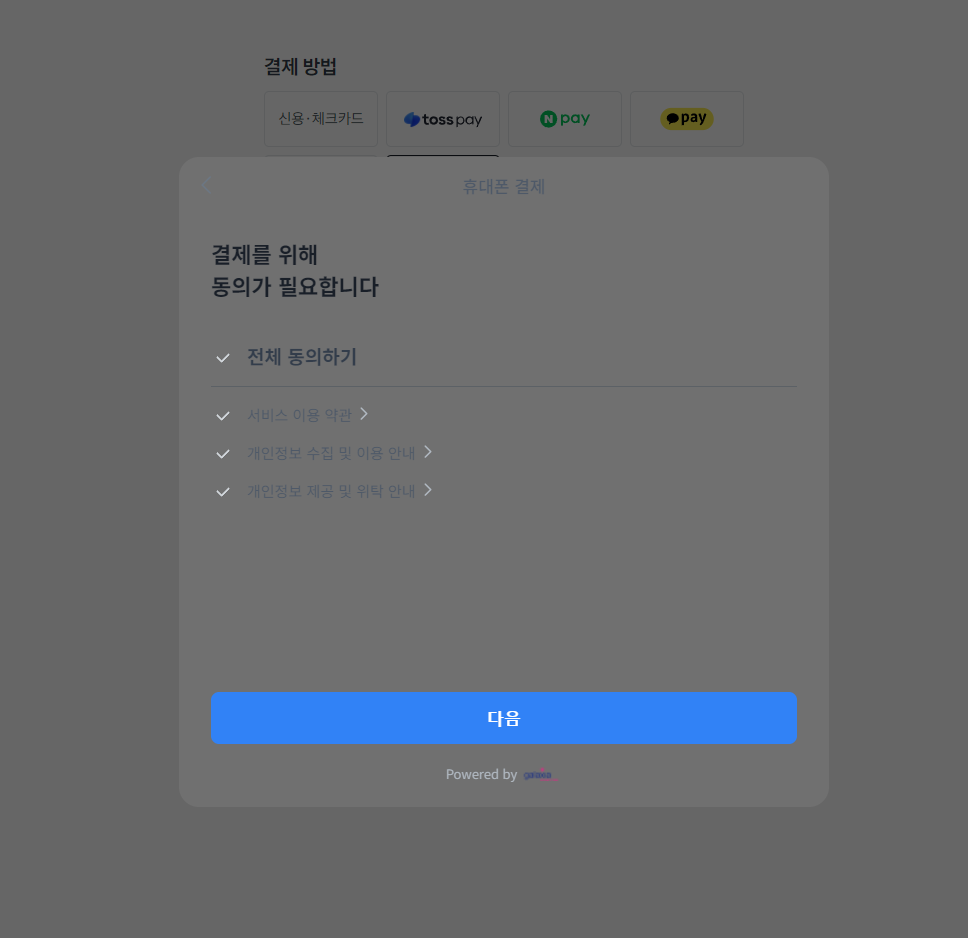968x938 pixels.
Task: Open 개인정보 수집 및 이용 안내 text link
Action: point(331,453)
